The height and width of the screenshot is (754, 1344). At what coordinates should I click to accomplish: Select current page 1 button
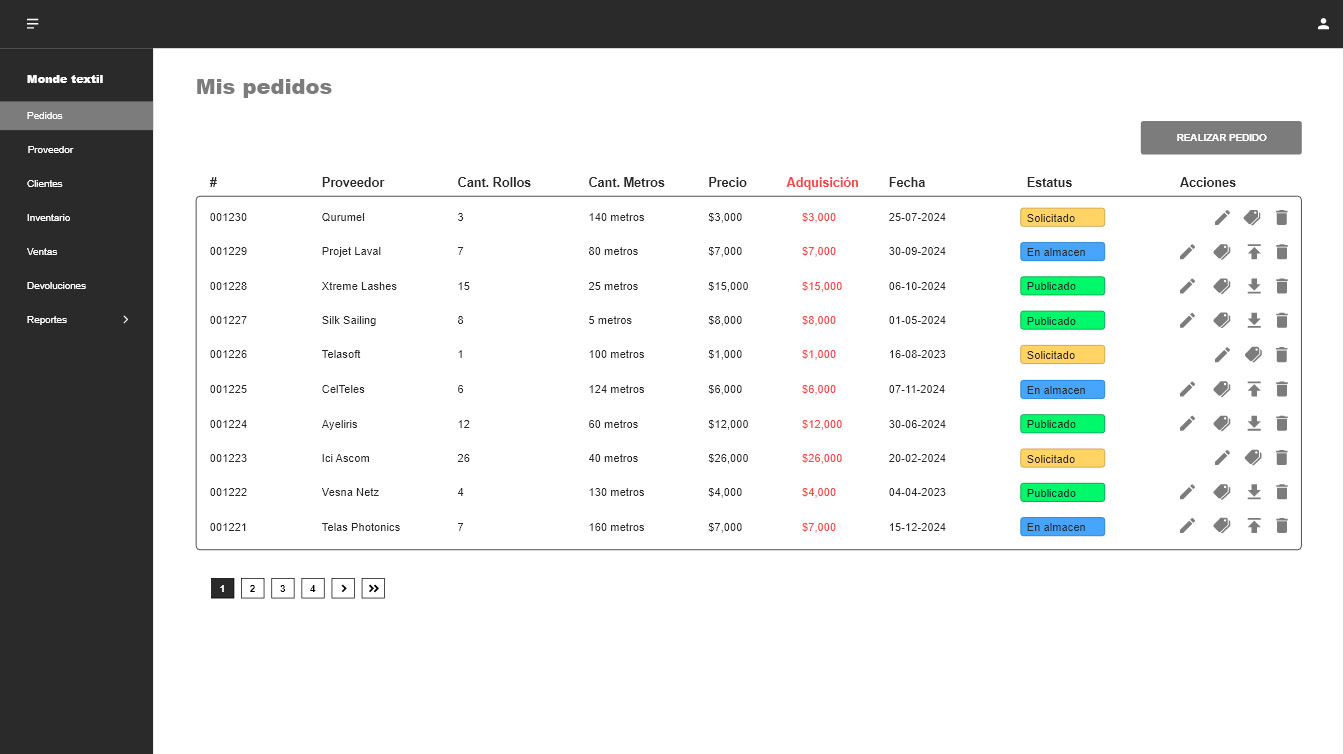click(x=222, y=588)
